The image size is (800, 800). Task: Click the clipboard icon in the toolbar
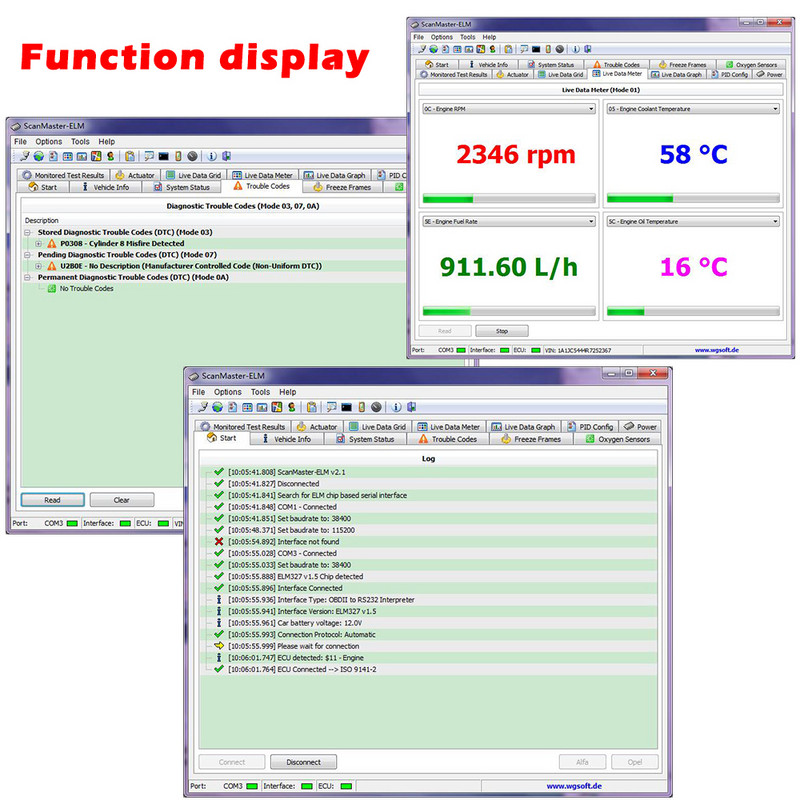(311, 407)
